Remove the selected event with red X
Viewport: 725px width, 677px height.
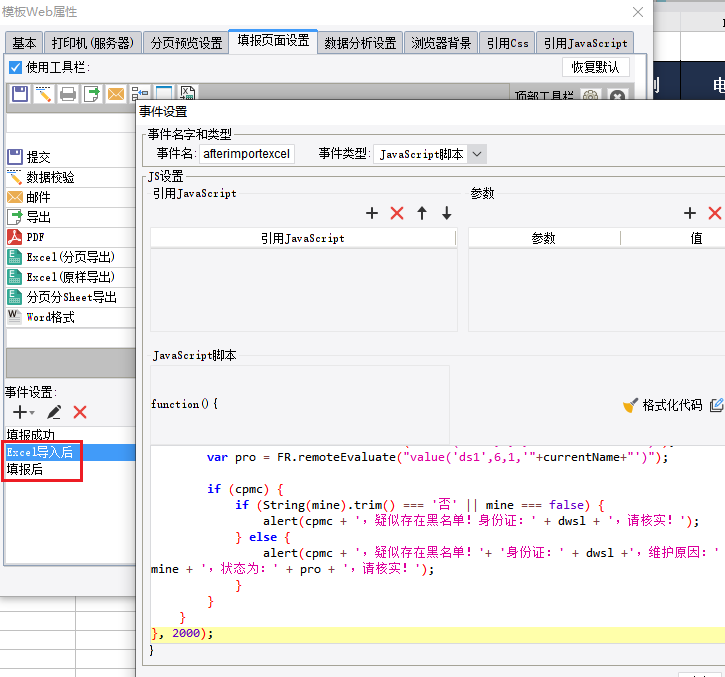(80, 412)
